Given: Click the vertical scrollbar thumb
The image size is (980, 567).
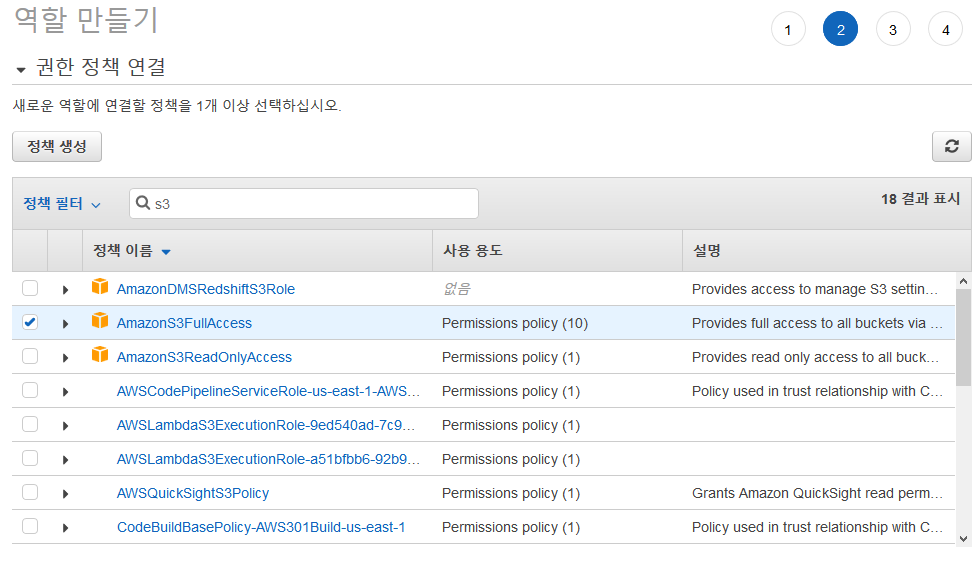Looking at the screenshot, I should (x=963, y=338).
